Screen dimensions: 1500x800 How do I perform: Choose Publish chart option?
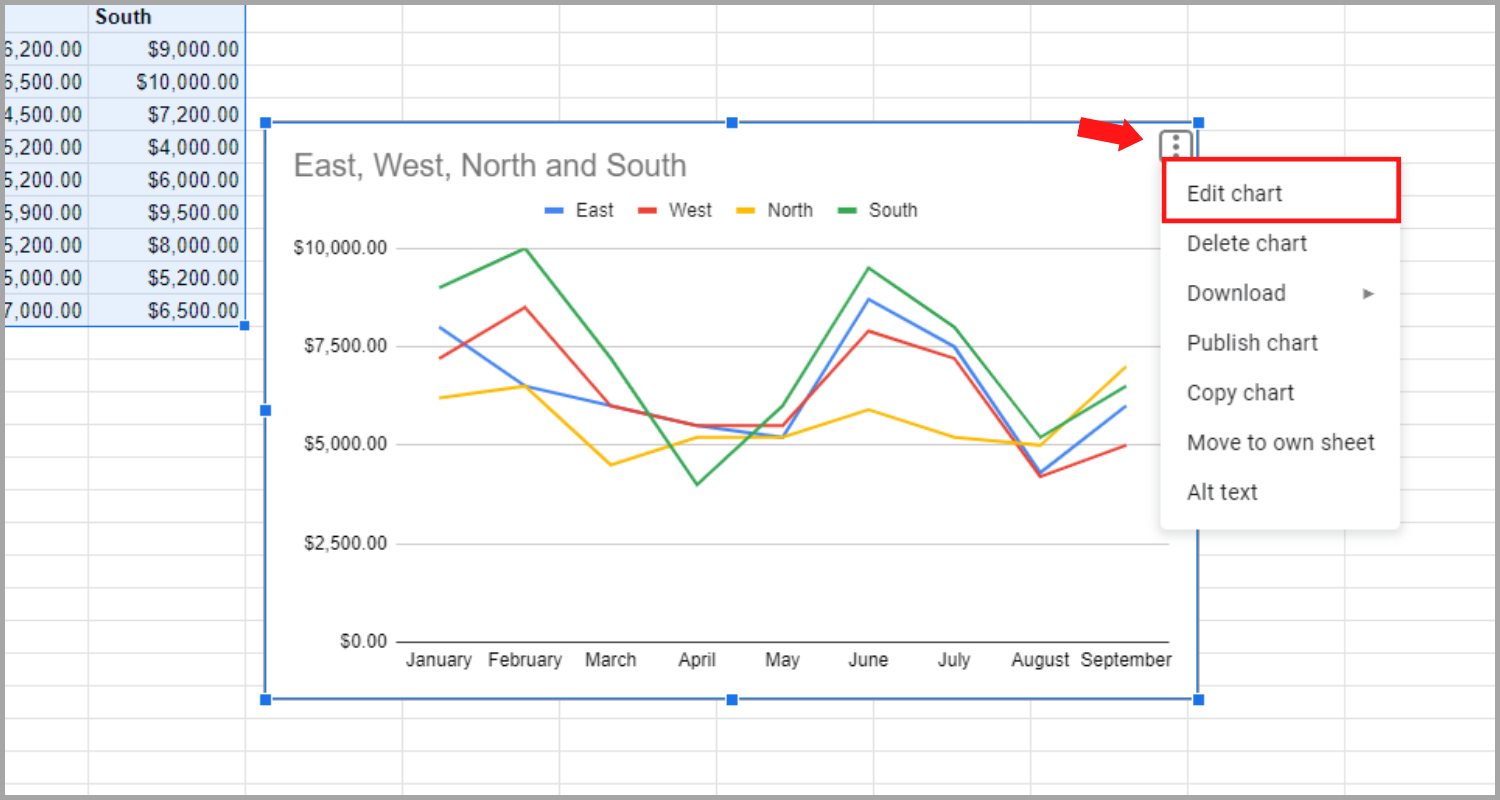1252,342
